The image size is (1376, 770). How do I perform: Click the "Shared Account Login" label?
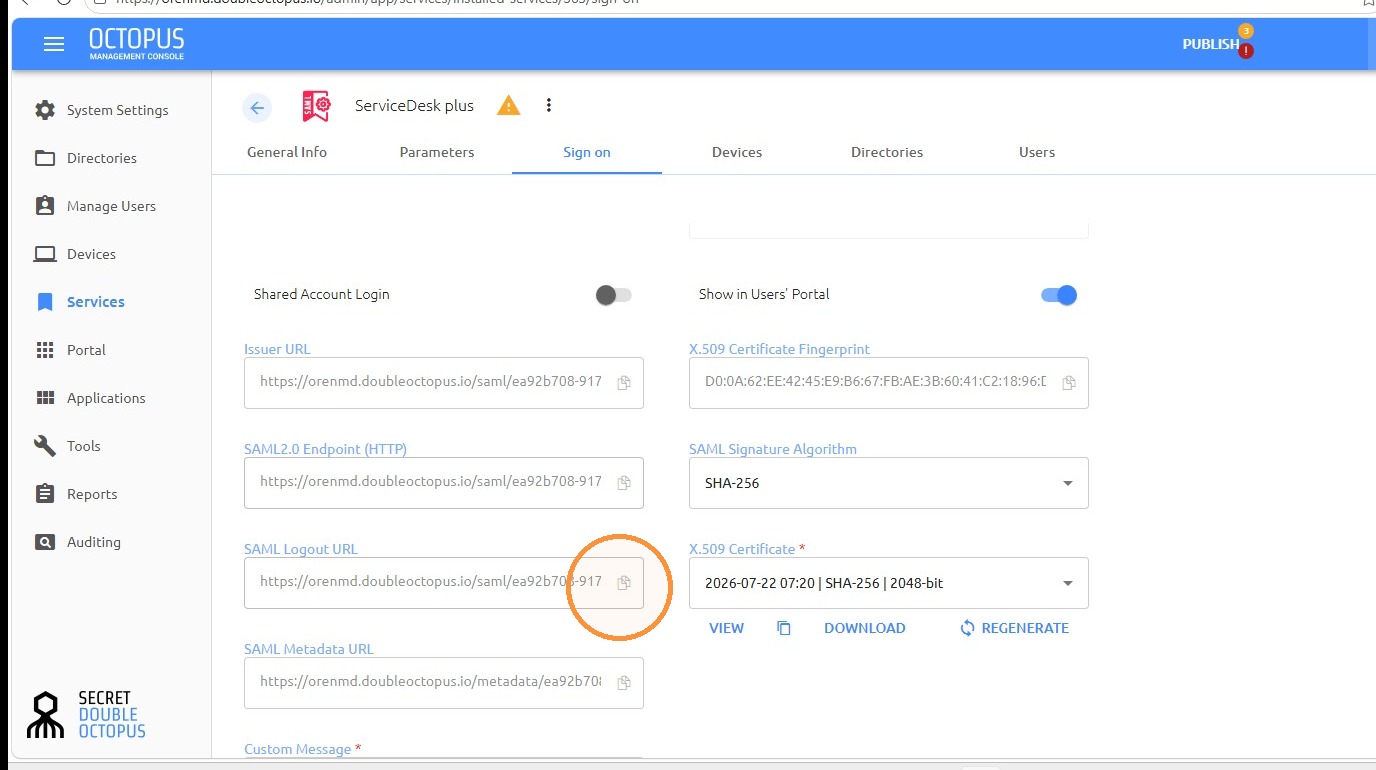[322, 295]
